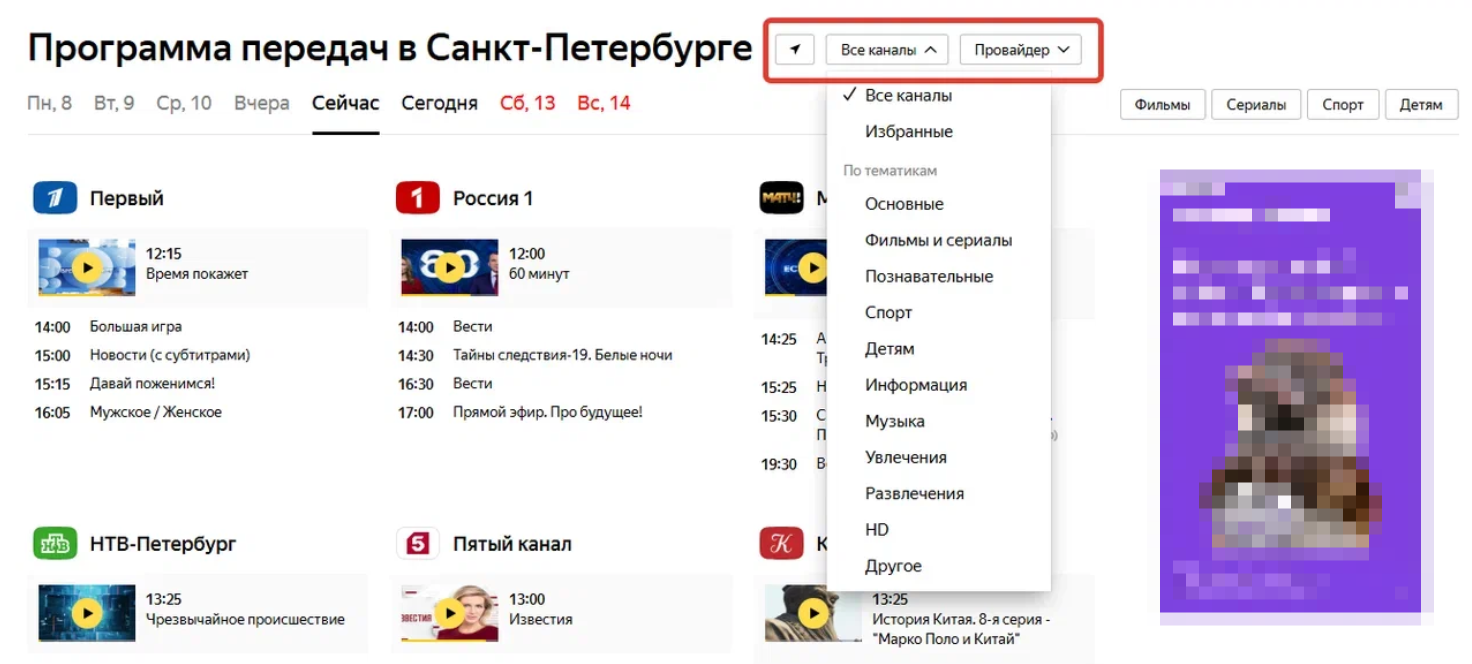Play the Чрезвычайное происшествие thumbnail

(x=87, y=613)
